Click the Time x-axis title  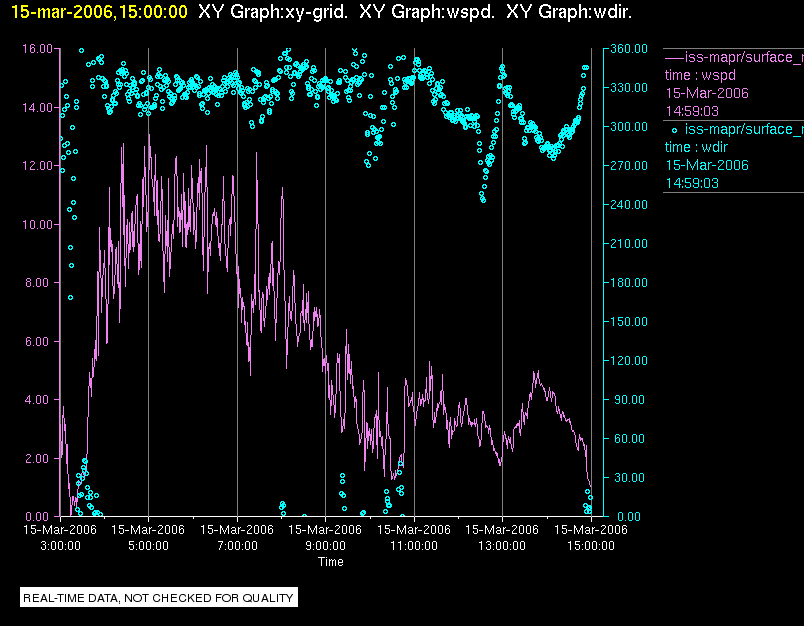coord(331,562)
